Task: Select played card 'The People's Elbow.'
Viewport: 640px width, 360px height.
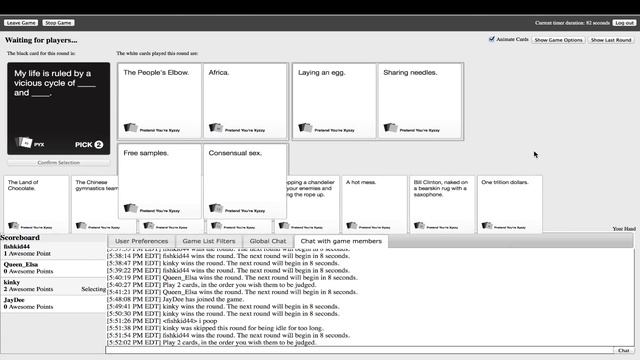Action: pos(160,101)
